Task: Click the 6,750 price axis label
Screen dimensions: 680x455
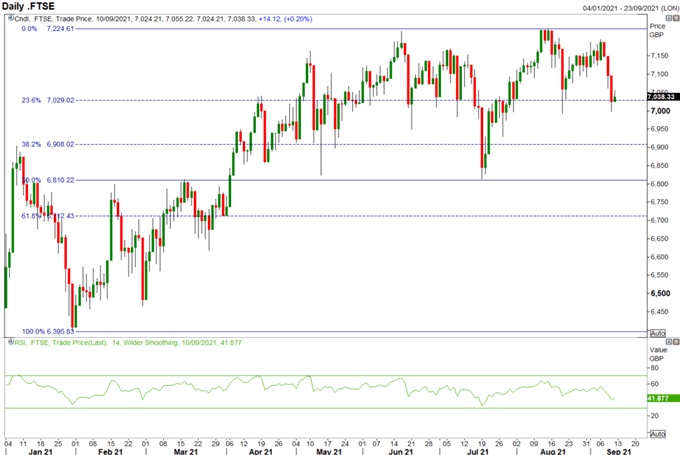Action: coord(659,202)
